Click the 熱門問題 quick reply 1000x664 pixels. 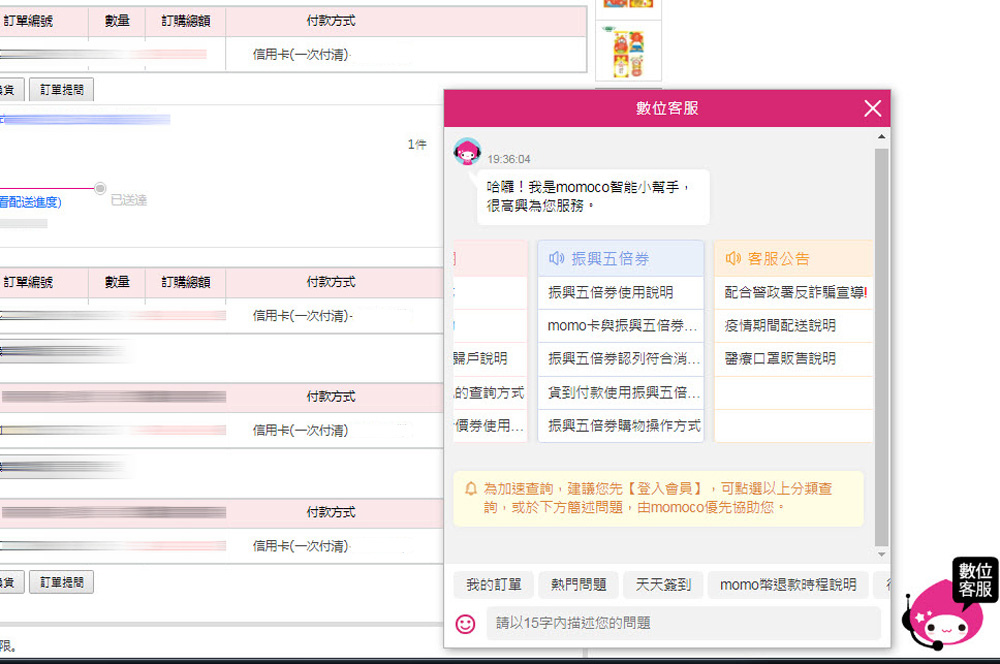coord(578,585)
